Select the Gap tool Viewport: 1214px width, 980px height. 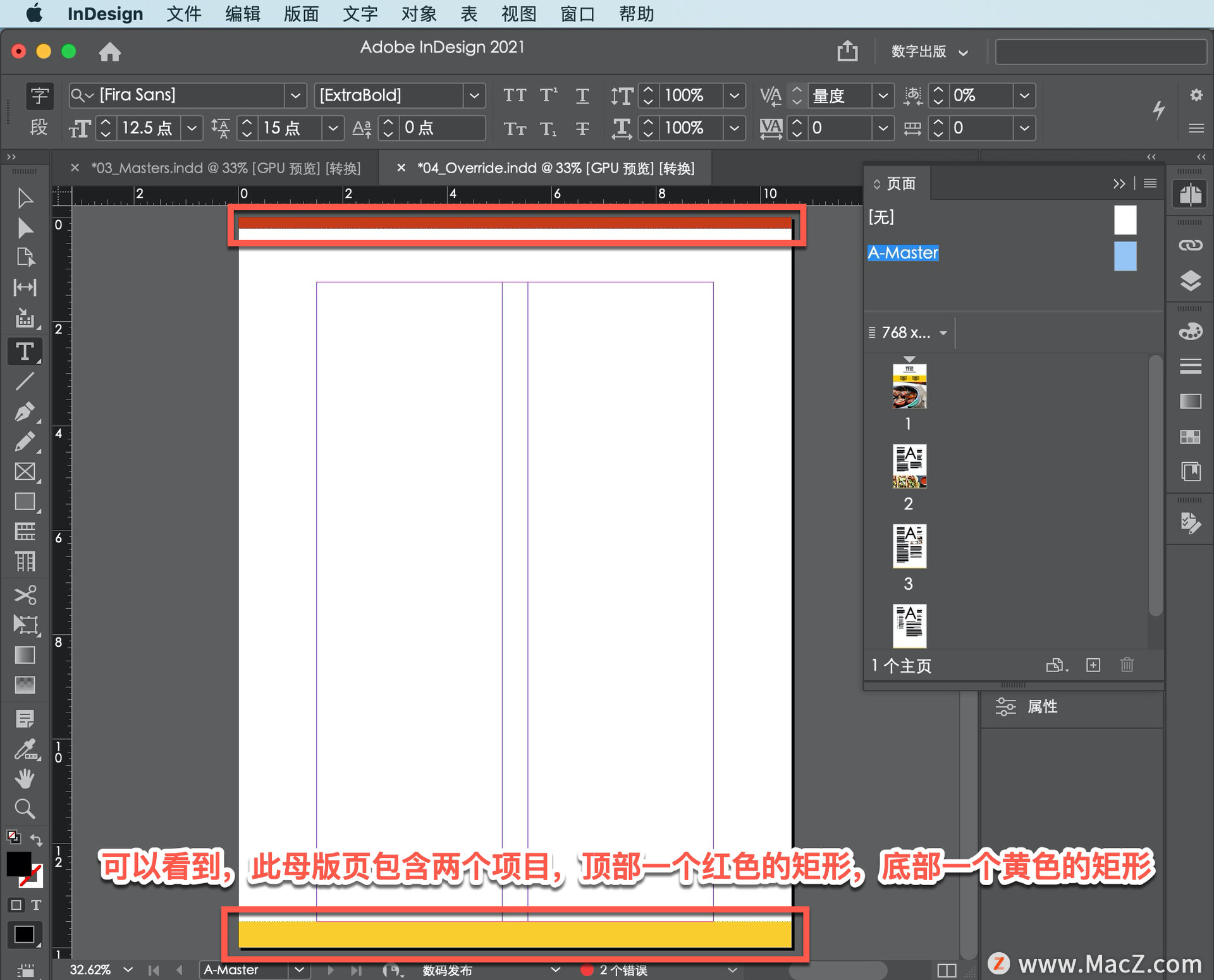pos(25,288)
